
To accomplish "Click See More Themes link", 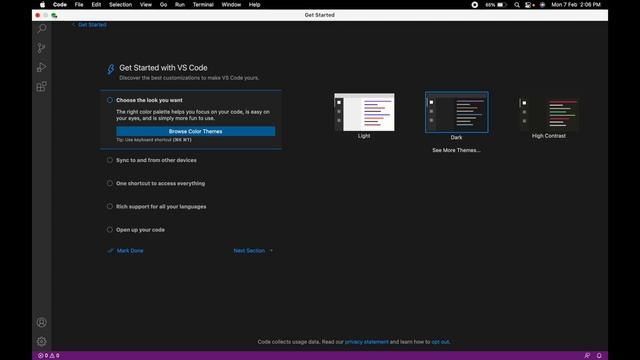I will pyautogui.click(x=456, y=150).
